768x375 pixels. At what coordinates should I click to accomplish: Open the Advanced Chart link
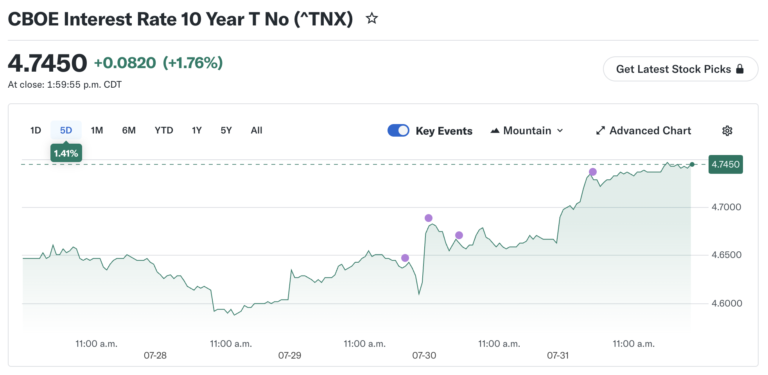(643, 131)
